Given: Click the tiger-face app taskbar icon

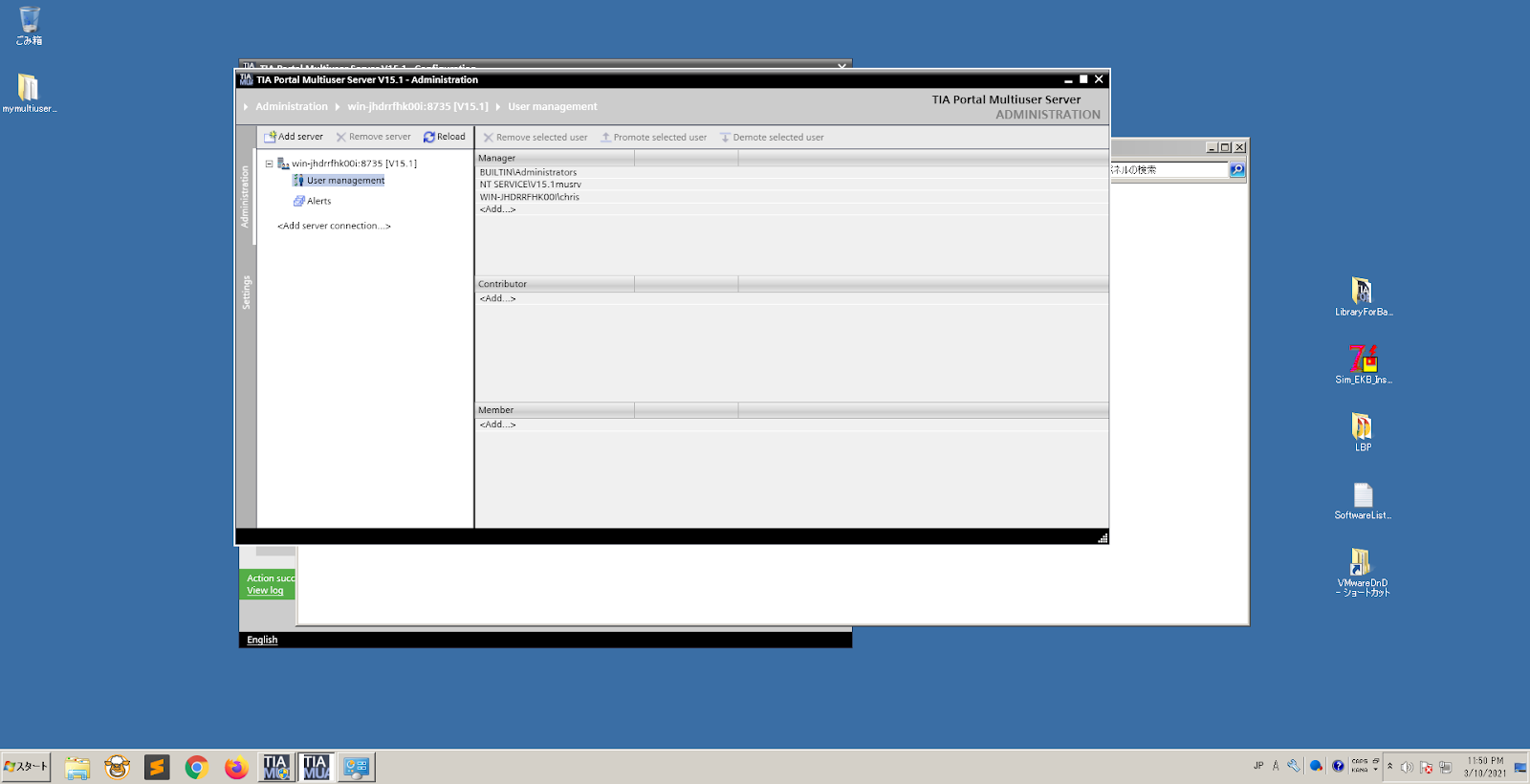Looking at the screenshot, I should pyautogui.click(x=118, y=768).
